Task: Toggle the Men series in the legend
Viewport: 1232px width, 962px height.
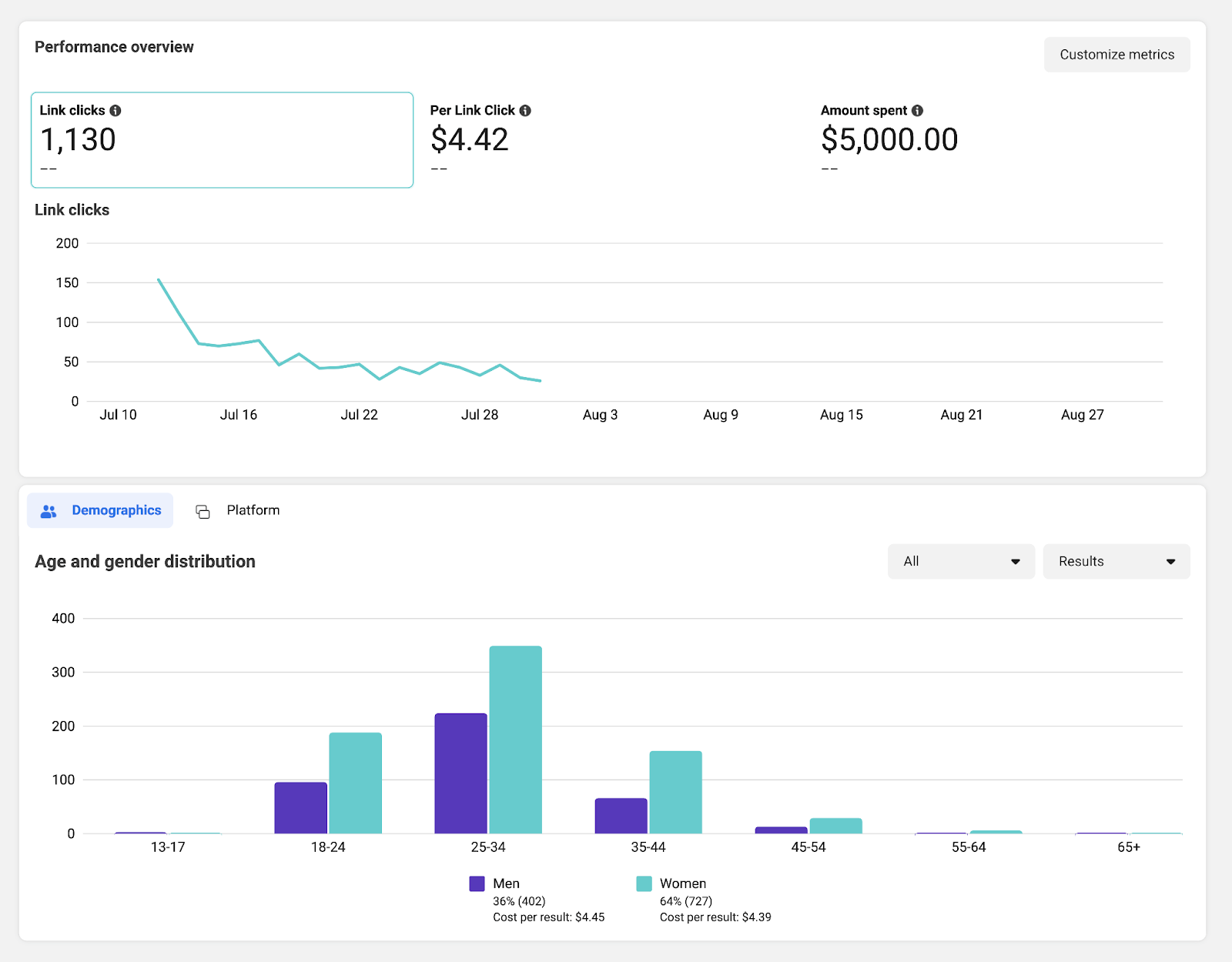Action: tap(505, 884)
